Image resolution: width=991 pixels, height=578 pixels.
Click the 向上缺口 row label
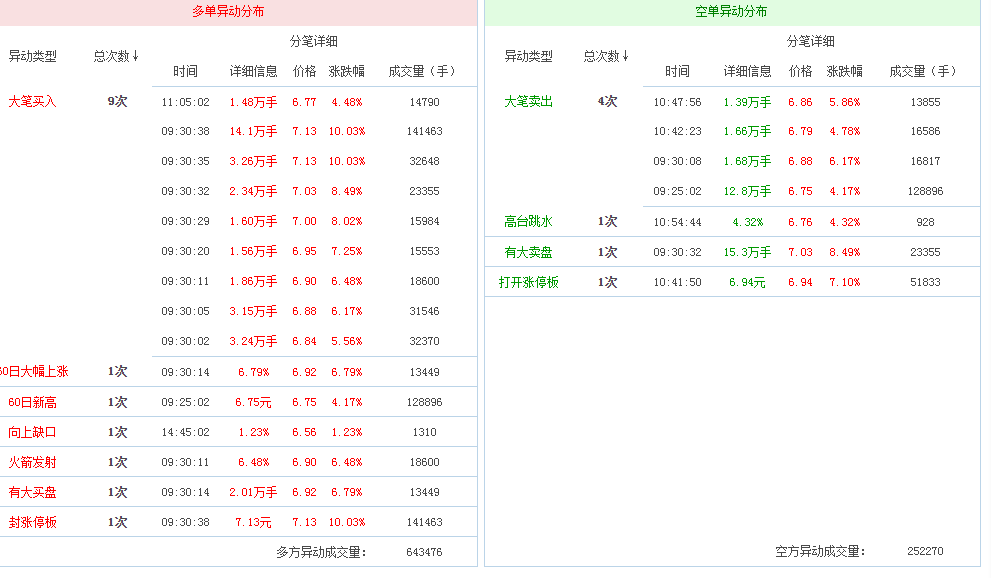tap(32, 432)
